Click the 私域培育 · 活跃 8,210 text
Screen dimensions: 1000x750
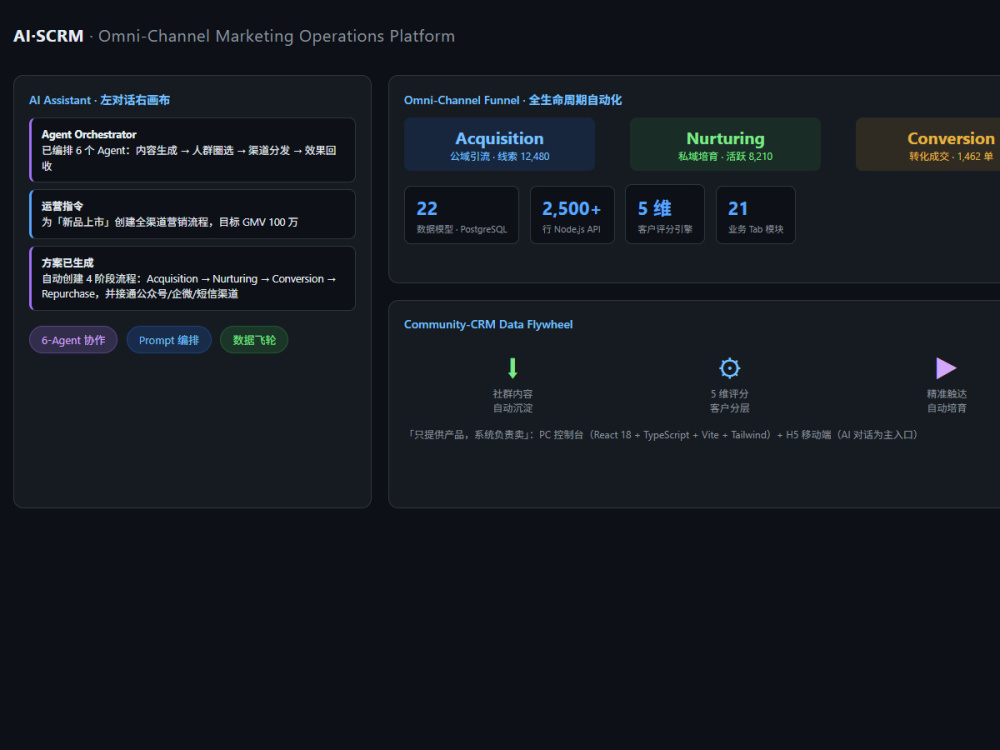[725, 157]
